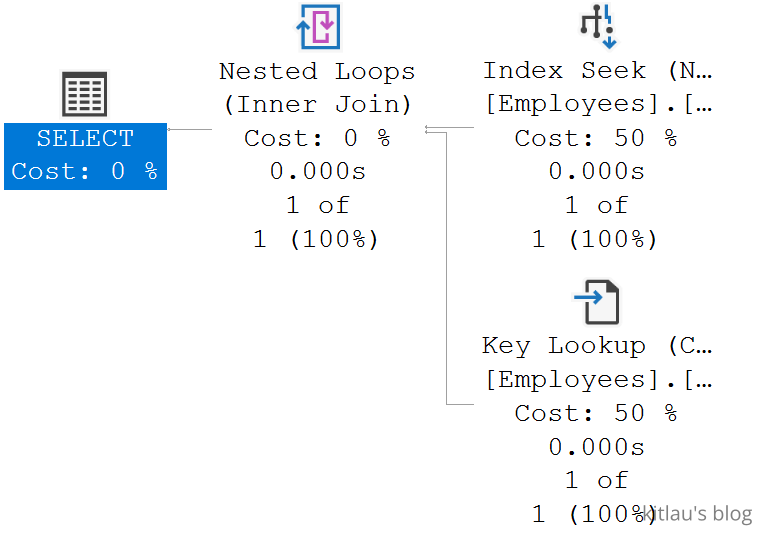Click "Cost: 0 %" in the SELECT node

(x=85, y=171)
